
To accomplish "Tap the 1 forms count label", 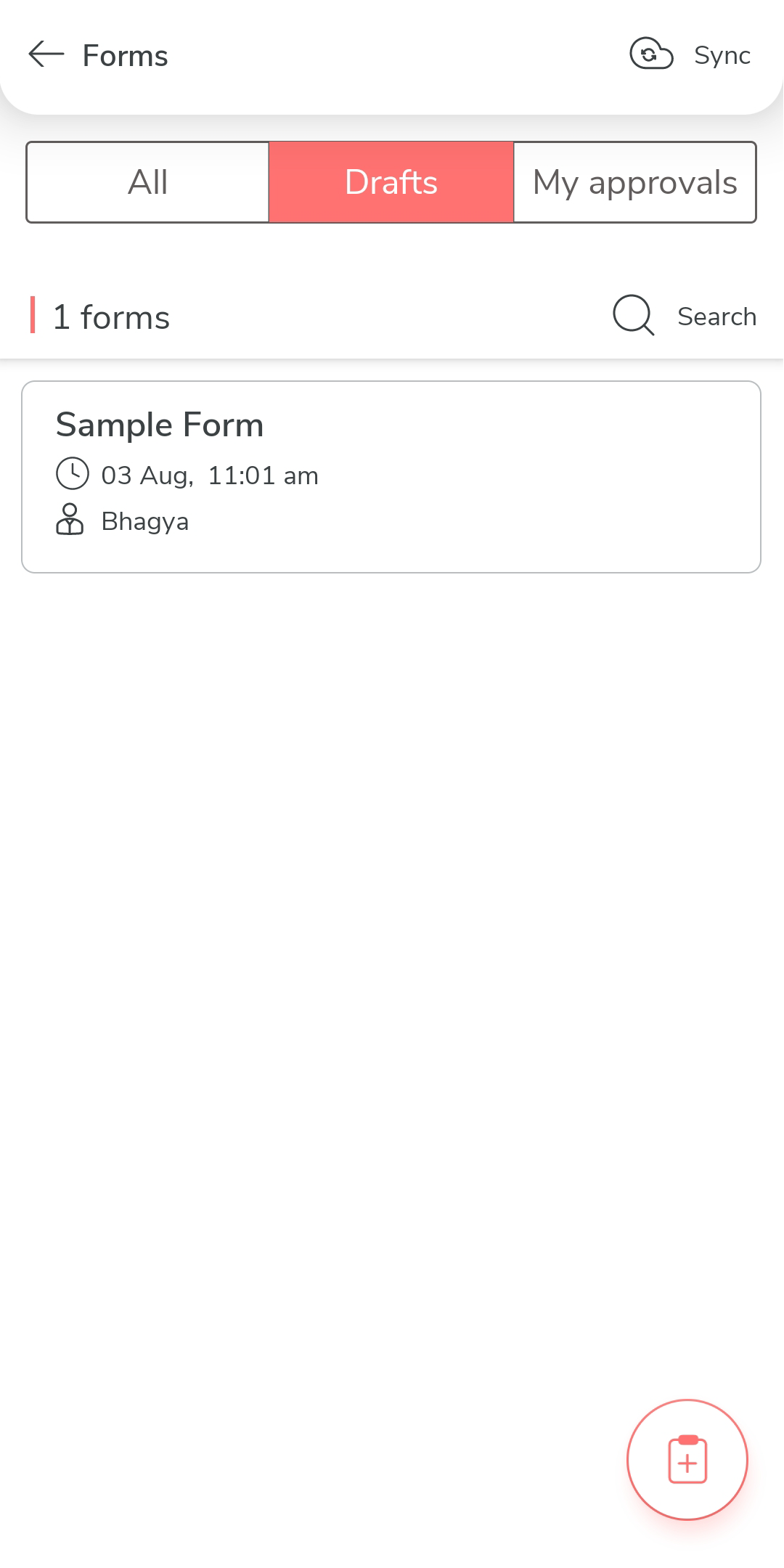I will pyautogui.click(x=111, y=317).
